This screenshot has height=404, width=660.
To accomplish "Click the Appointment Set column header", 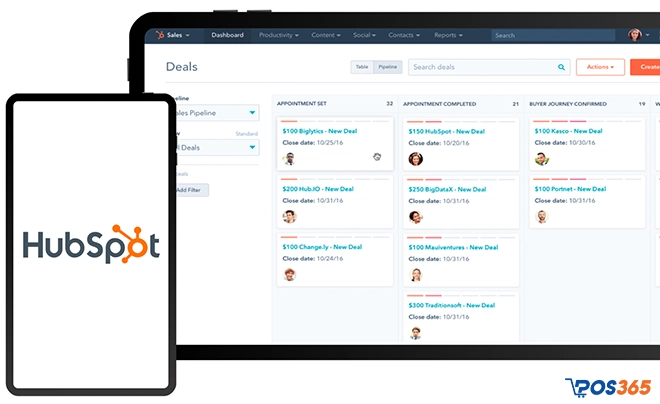I will pyautogui.click(x=301, y=104).
